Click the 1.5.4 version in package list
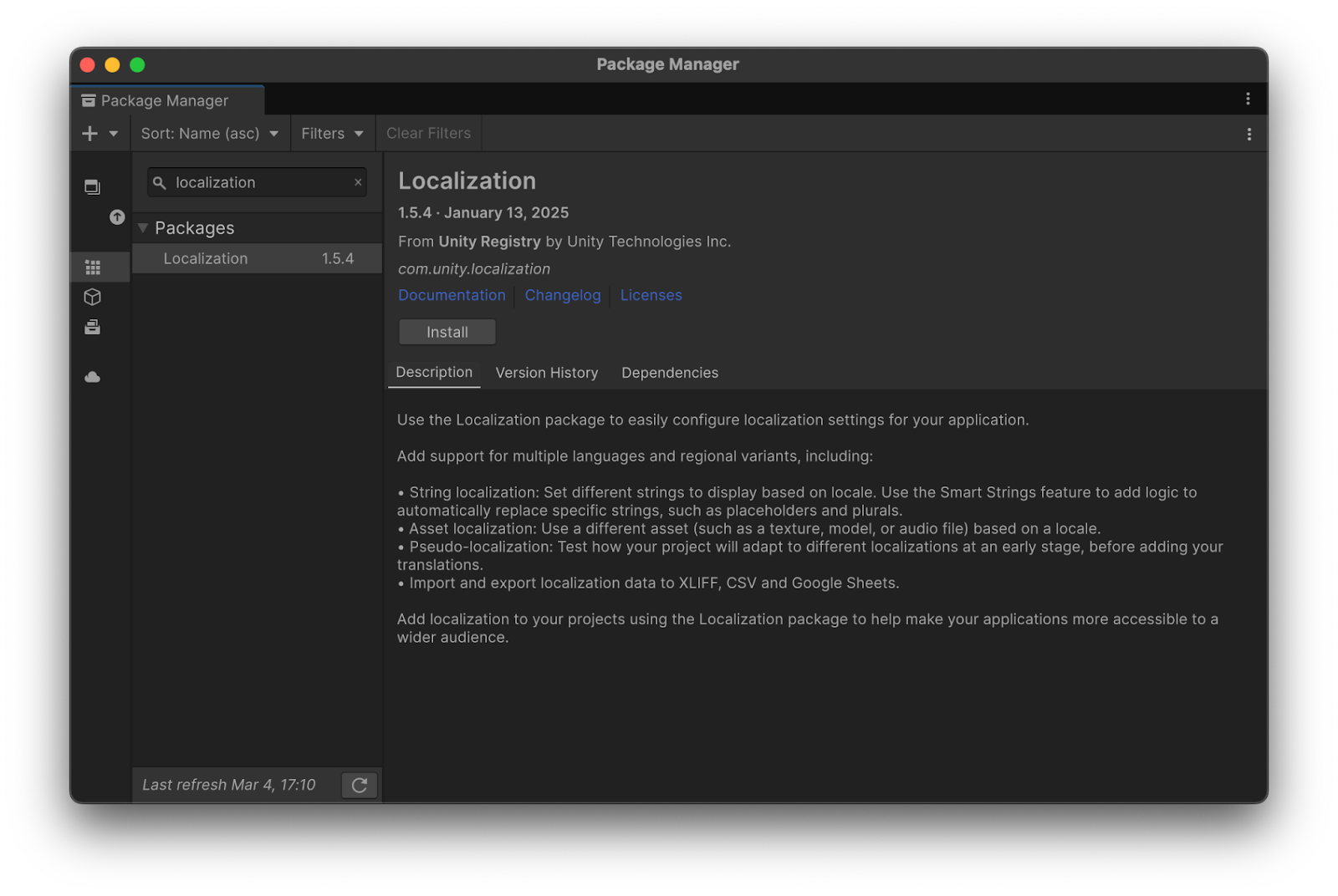This screenshot has height=896, width=1338. [338, 259]
